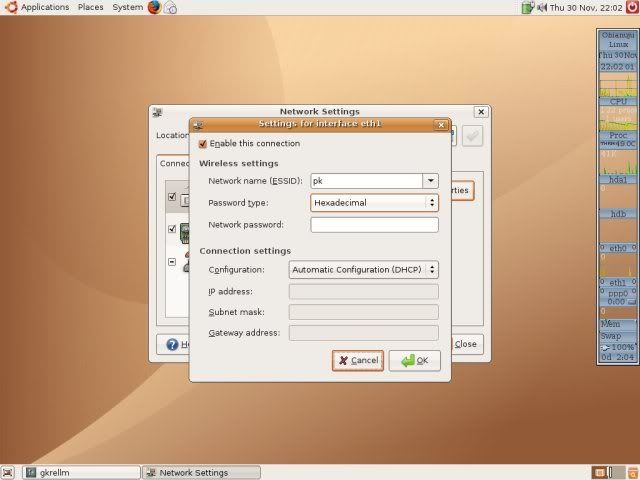The height and width of the screenshot is (480, 640).
Task: Open the clock showing Thu 30 Nov, 22:02
Action: point(586,8)
